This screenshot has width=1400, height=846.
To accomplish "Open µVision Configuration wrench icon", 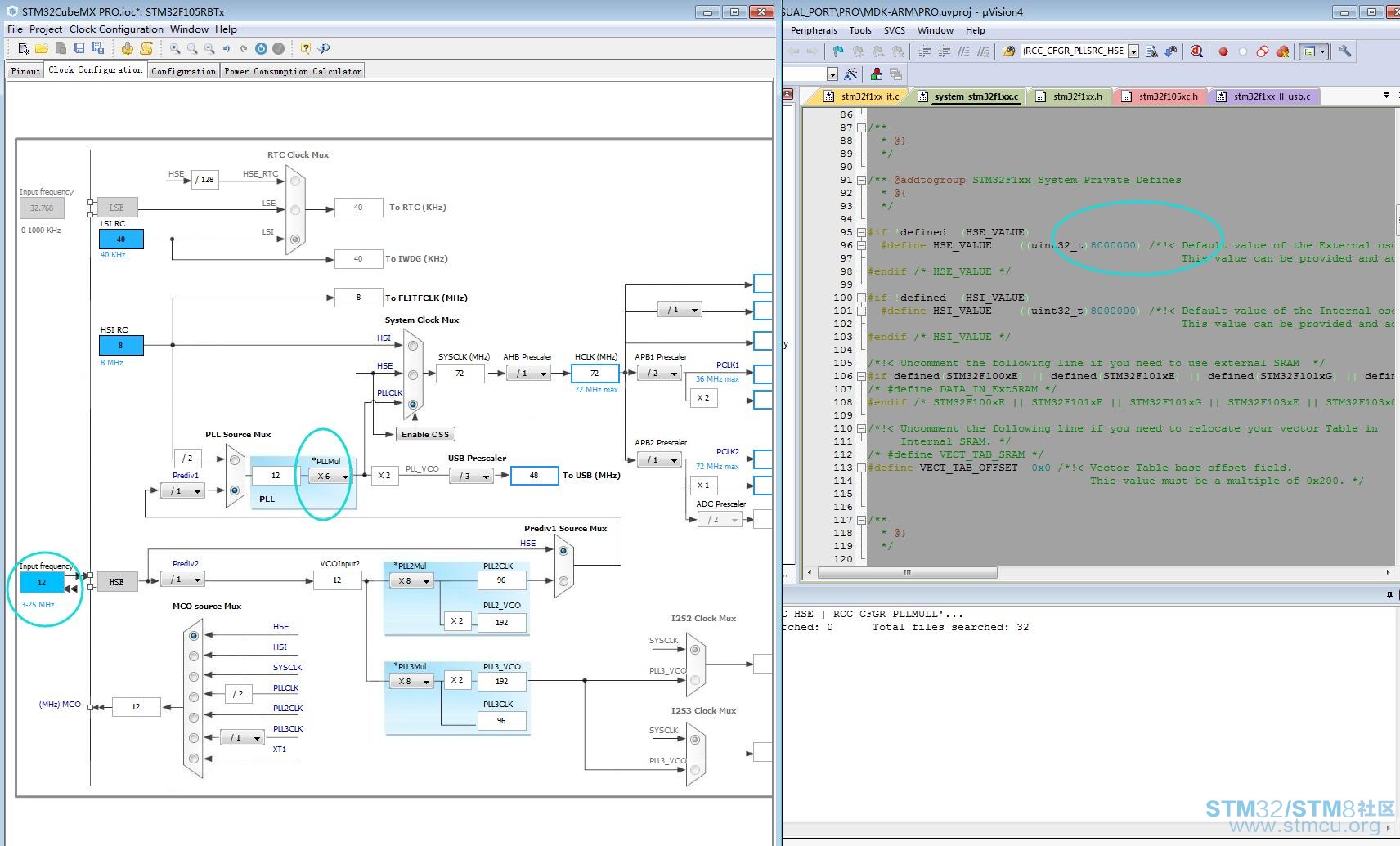I will point(1345,51).
